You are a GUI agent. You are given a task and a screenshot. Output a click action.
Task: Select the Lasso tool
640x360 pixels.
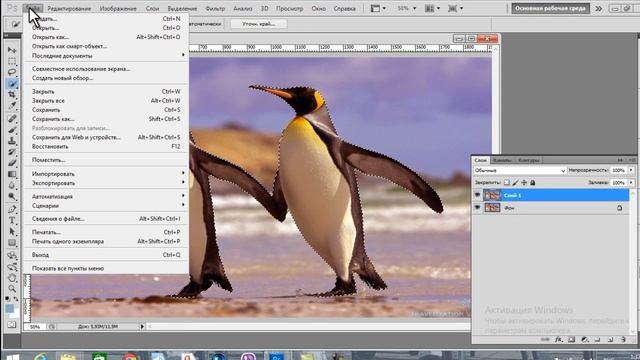[12, 72]
